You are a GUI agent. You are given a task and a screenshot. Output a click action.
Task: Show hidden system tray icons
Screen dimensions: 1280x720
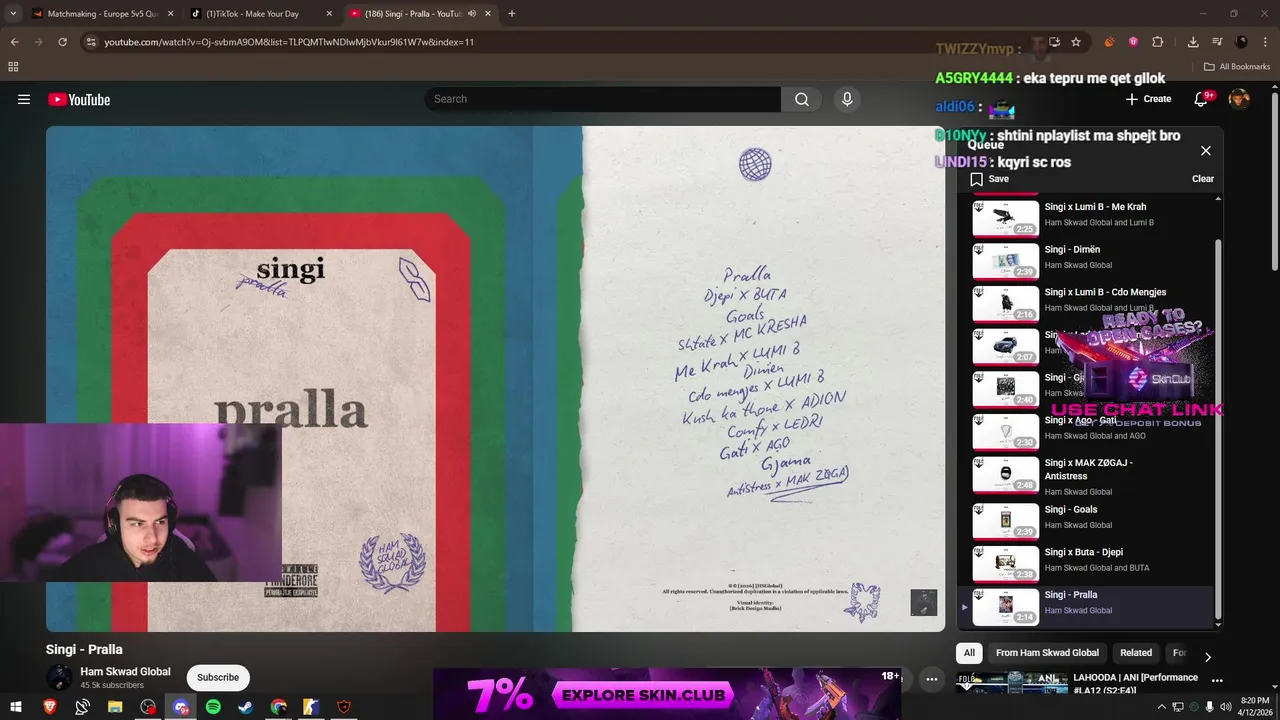1161,707
